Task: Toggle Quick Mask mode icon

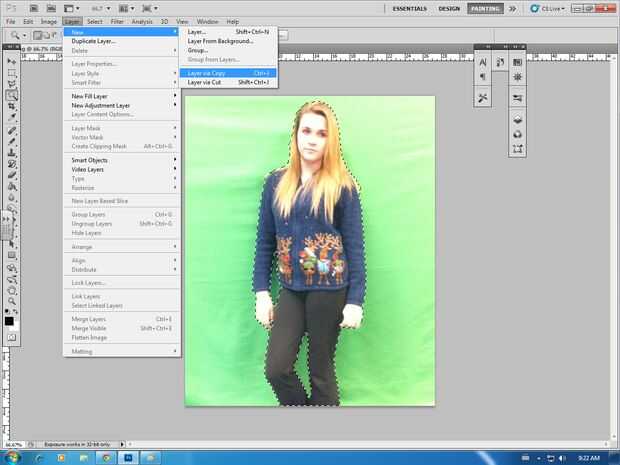Action: pyautogui.click(x=11, y=337)
